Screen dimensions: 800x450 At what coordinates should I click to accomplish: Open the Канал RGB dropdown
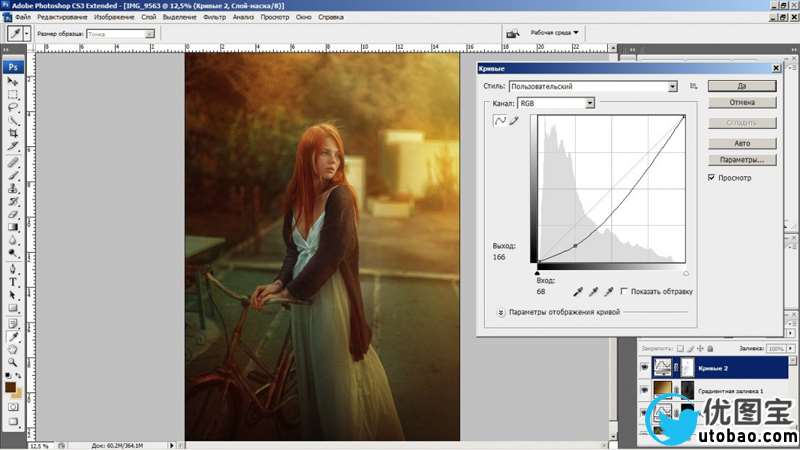tap(590, 103)
